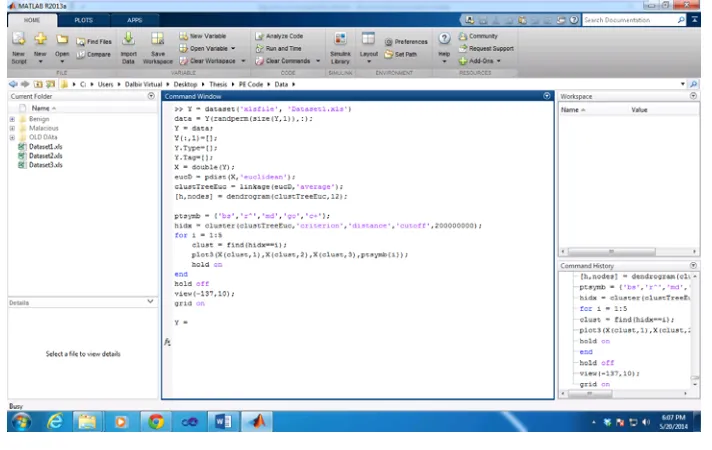Open Simulink Library
Screen dimensions: 712x450
[x=340, y=48]
